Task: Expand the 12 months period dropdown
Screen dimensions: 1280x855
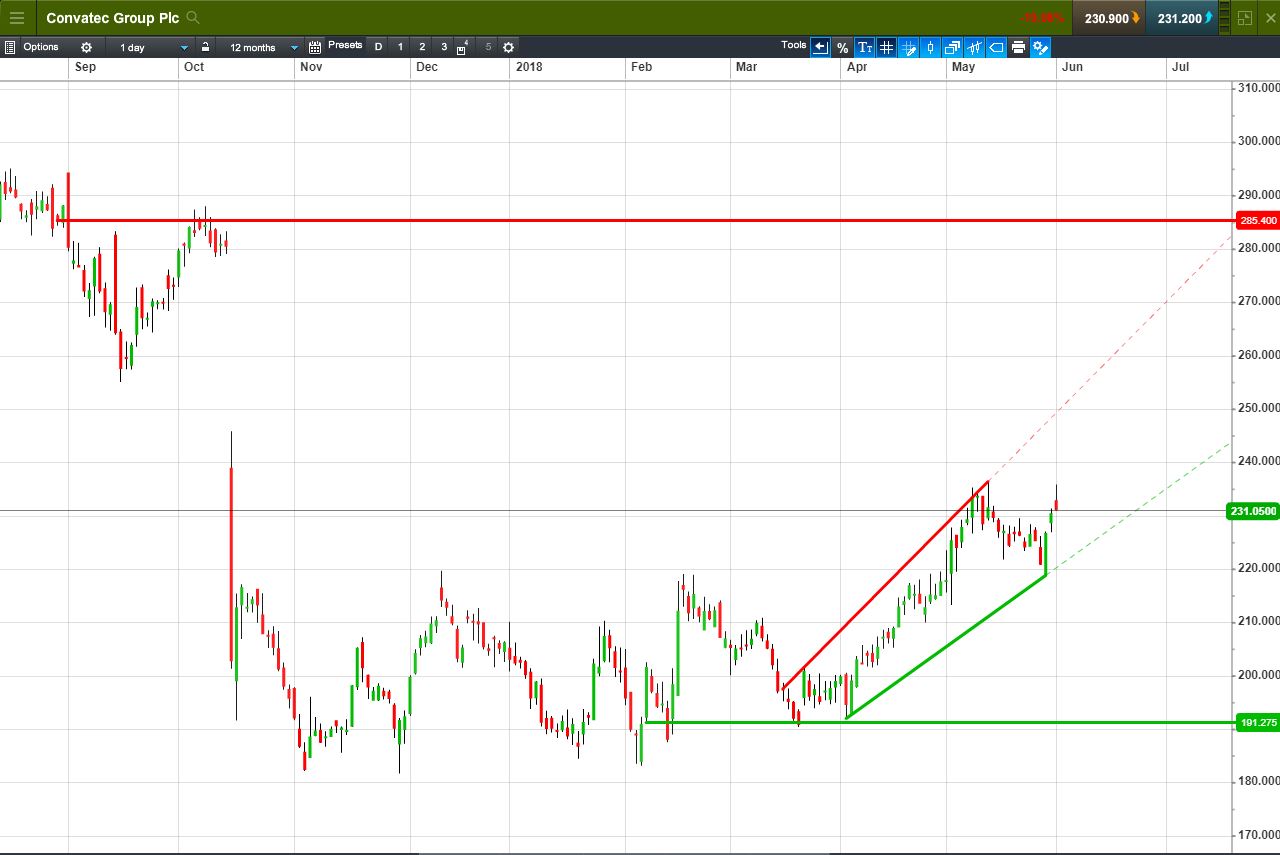Action: (260, 47)
